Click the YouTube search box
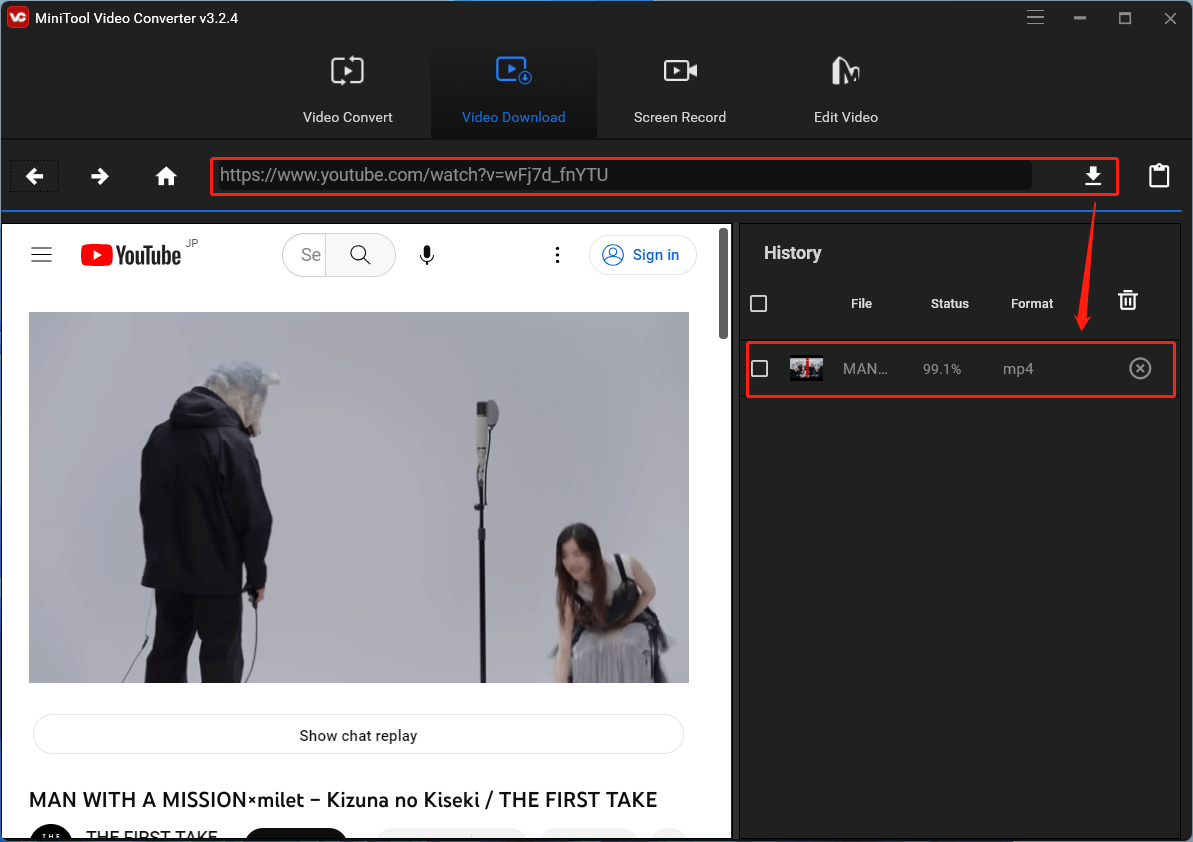This screenshot has width=1193, height=842. pos(305,255)
